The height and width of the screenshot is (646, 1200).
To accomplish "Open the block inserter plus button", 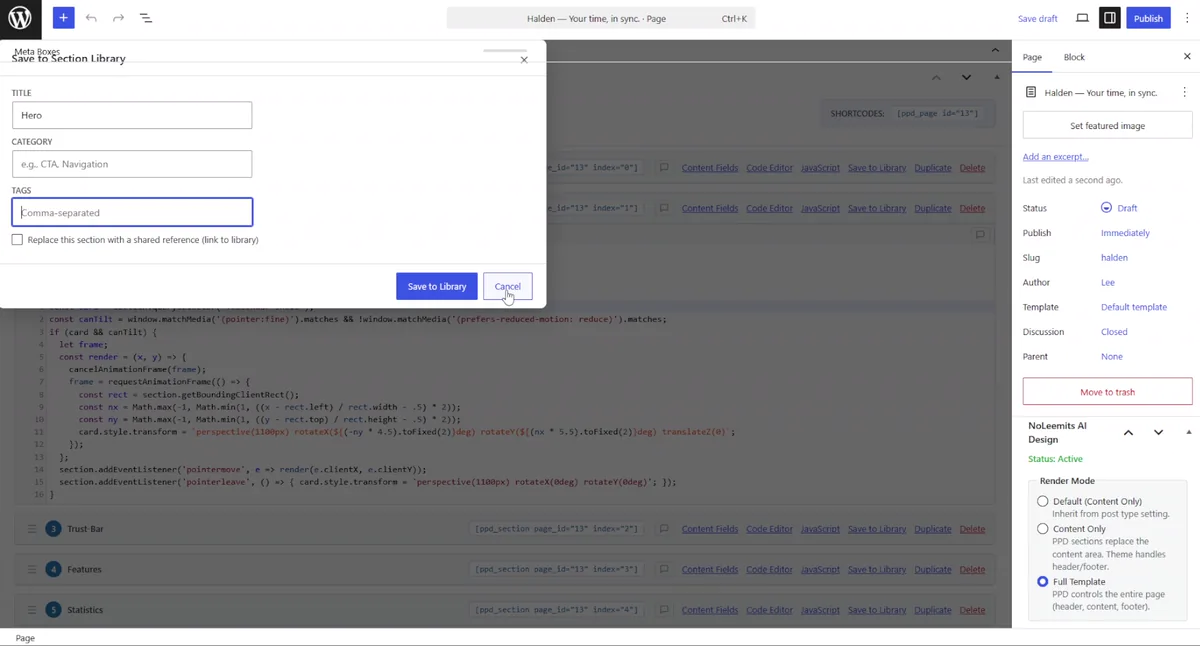I will coord(63,18).
